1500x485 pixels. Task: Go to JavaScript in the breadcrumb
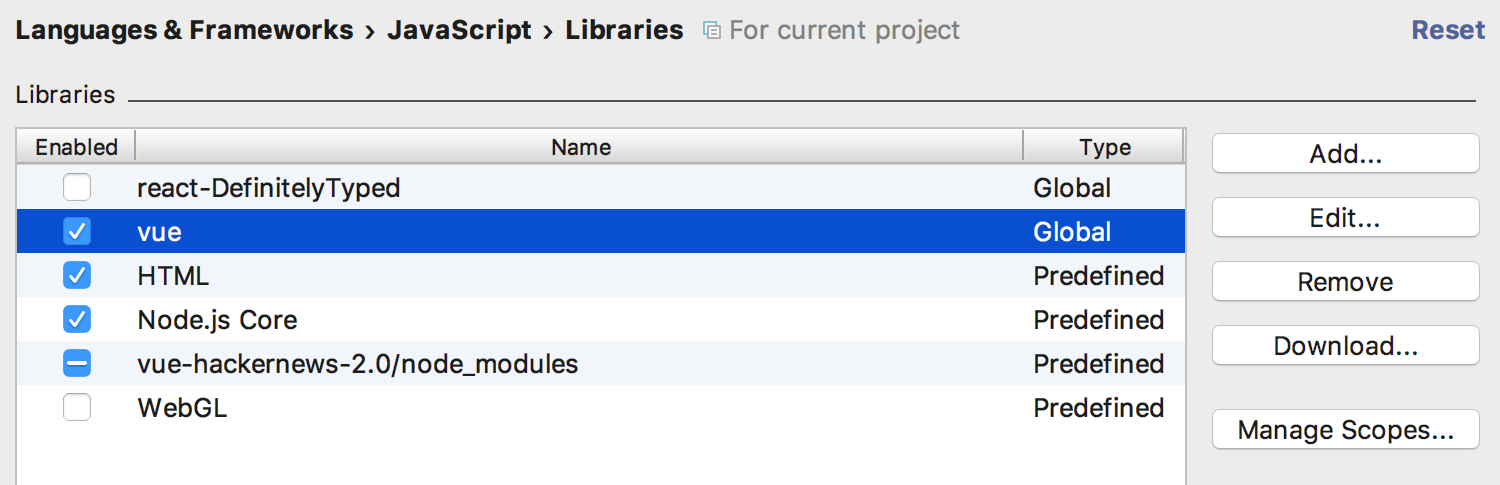[459, 30]
